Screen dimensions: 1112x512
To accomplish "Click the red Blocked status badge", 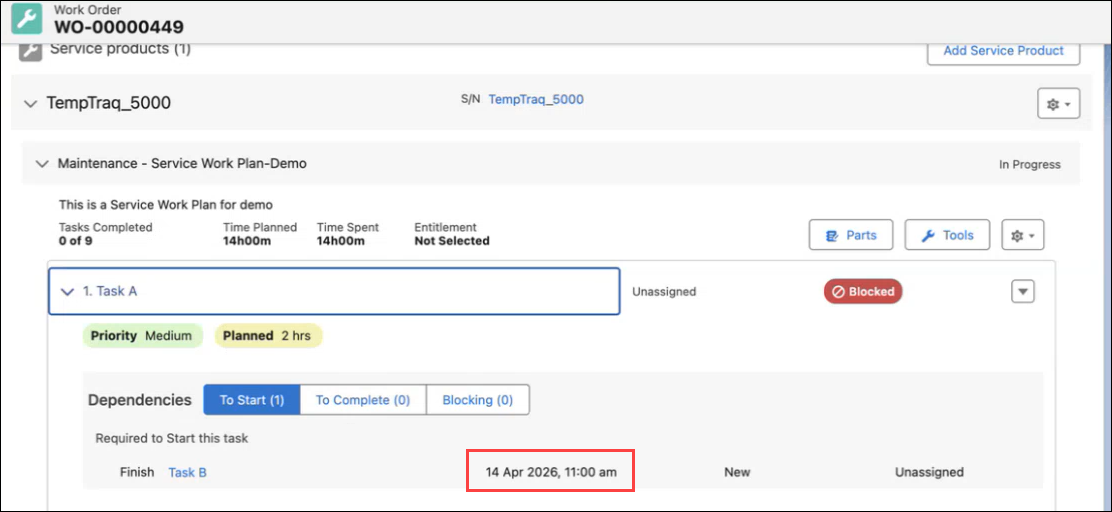I will click(x=862, y=291).
